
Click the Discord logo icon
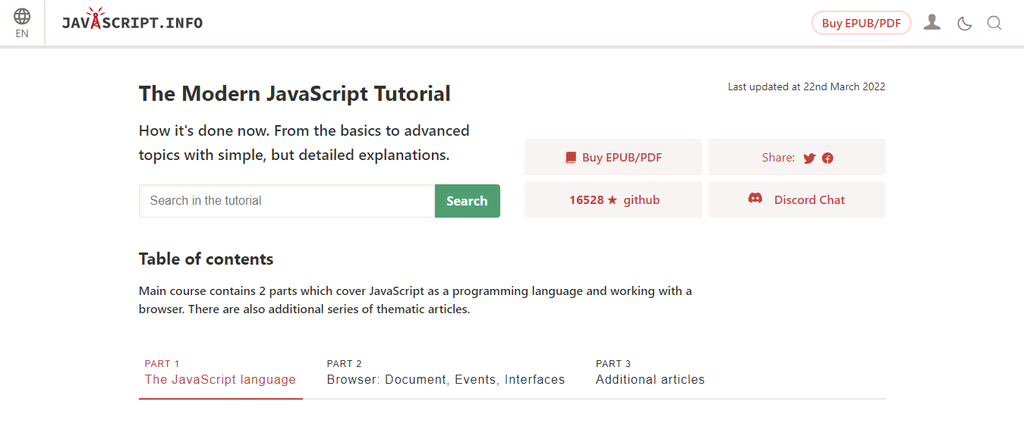[755, 199]
